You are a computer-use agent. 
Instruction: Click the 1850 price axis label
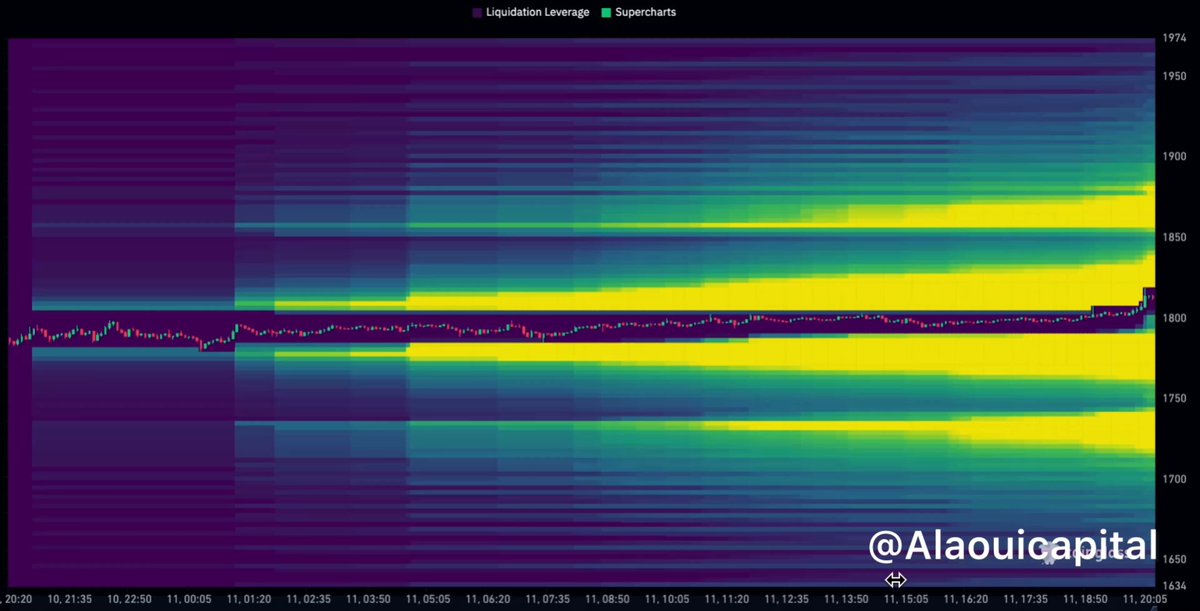[x=1174, y=237]
